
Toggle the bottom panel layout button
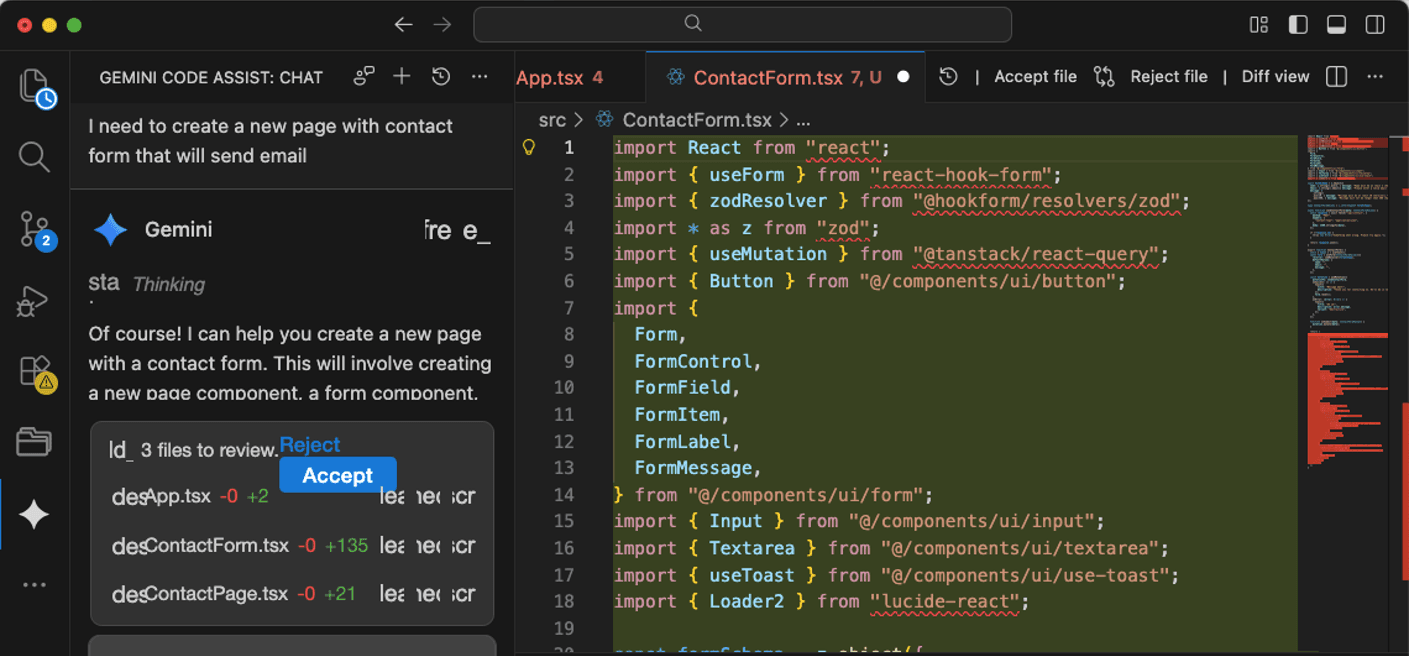1336,25
